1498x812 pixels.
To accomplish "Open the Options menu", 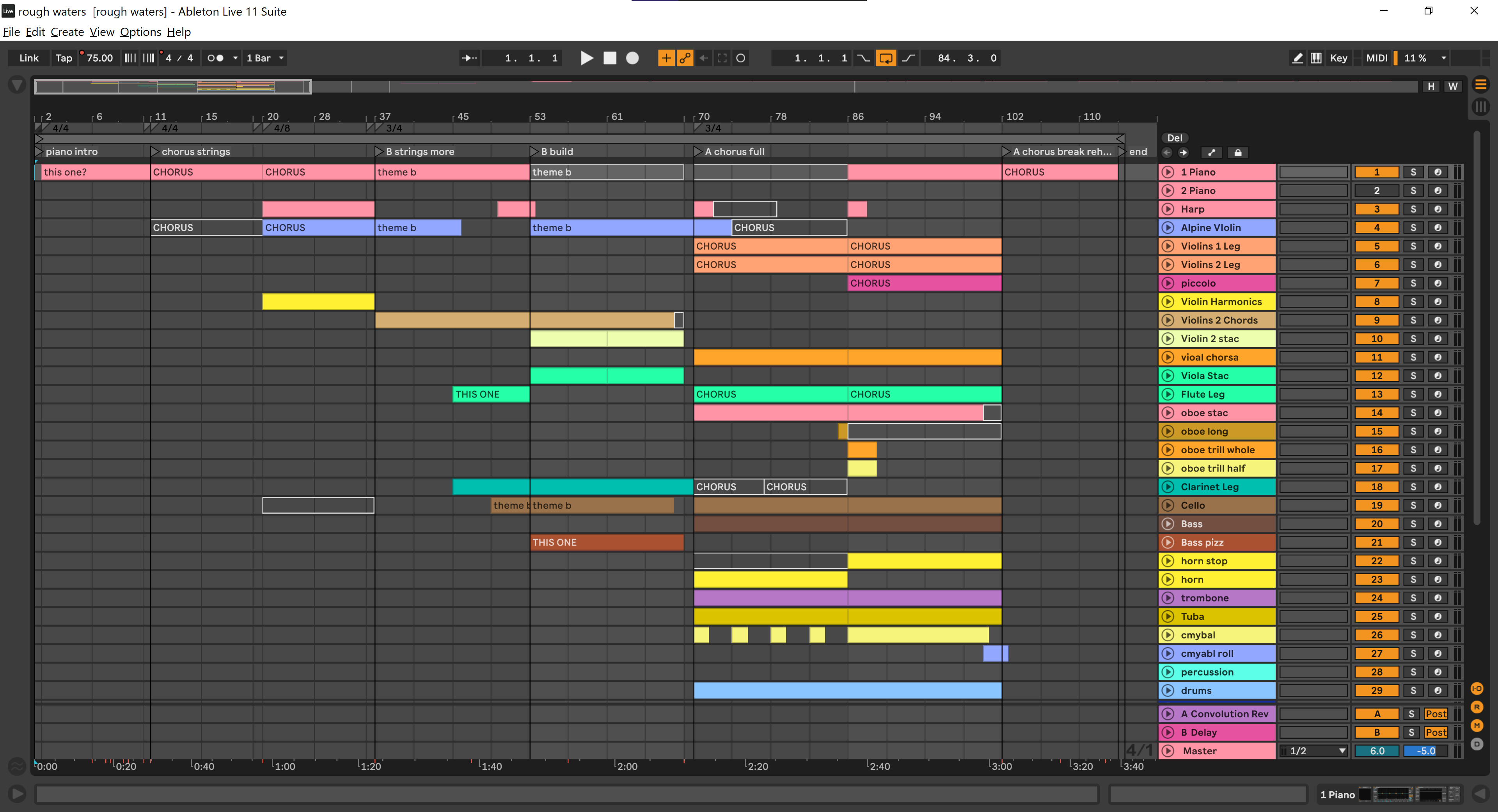I will 140,32.
